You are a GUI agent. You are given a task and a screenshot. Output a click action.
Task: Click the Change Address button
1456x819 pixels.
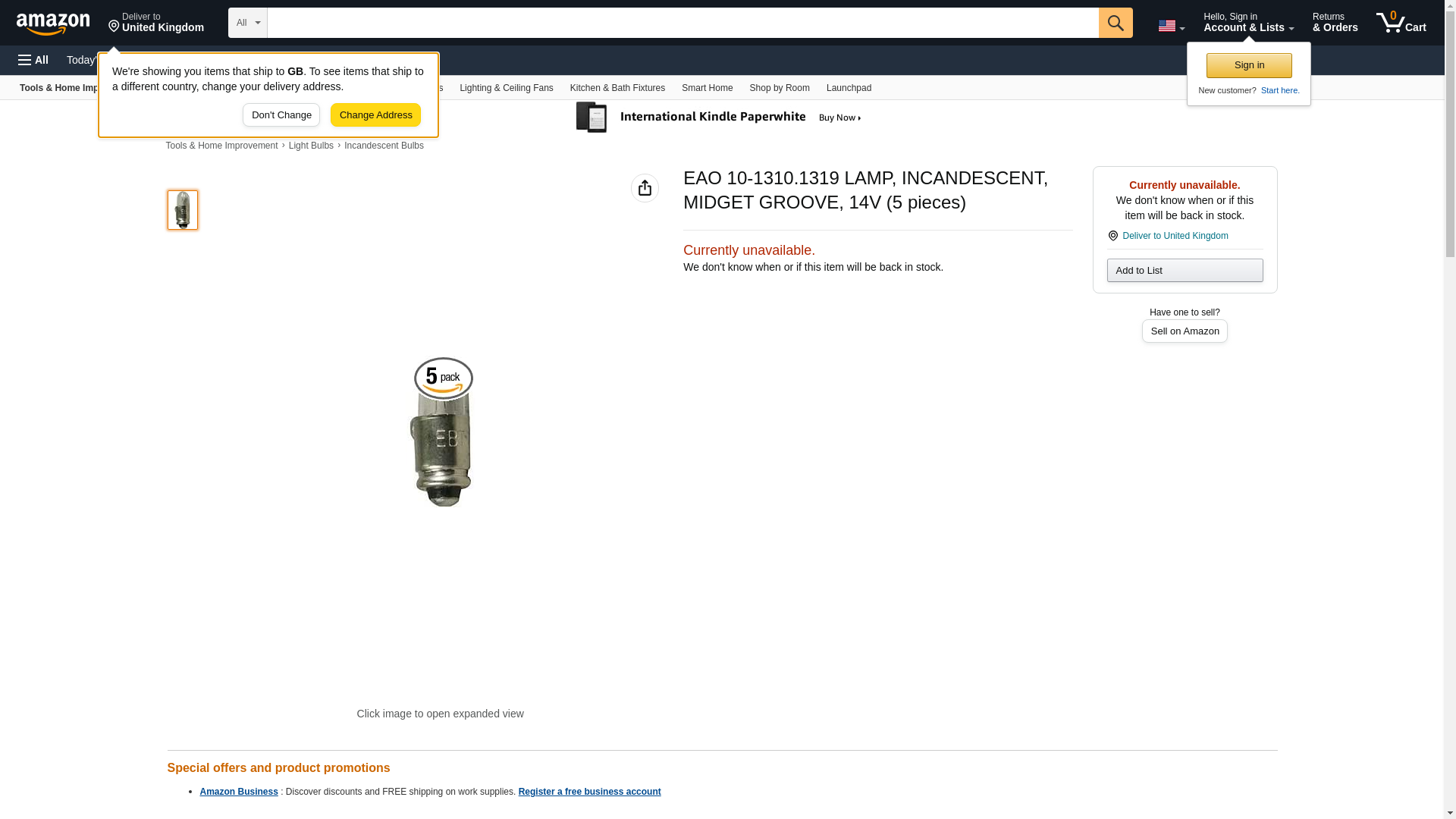click(x=375, y=115)
